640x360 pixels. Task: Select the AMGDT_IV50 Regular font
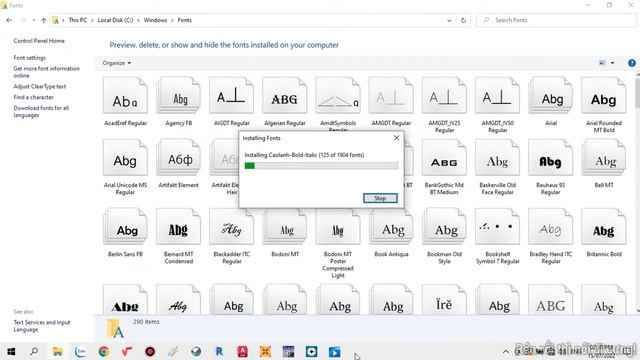click(x=497, y=105)
